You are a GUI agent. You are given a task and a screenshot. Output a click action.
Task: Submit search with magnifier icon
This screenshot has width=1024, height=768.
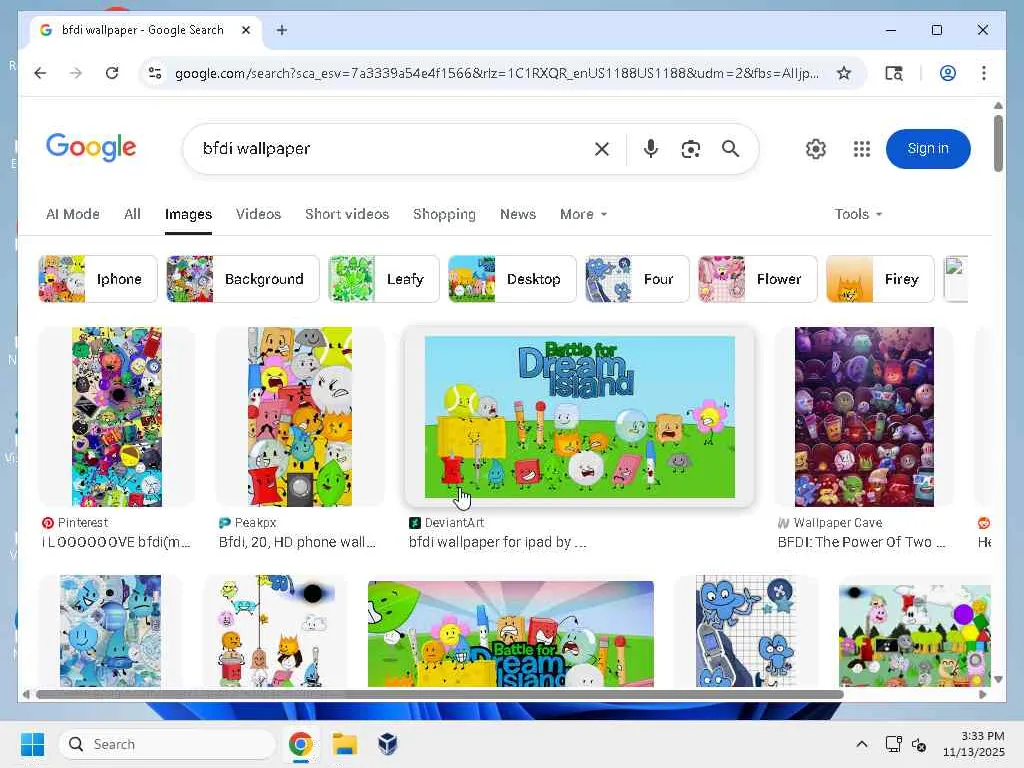tap(730, 149)
